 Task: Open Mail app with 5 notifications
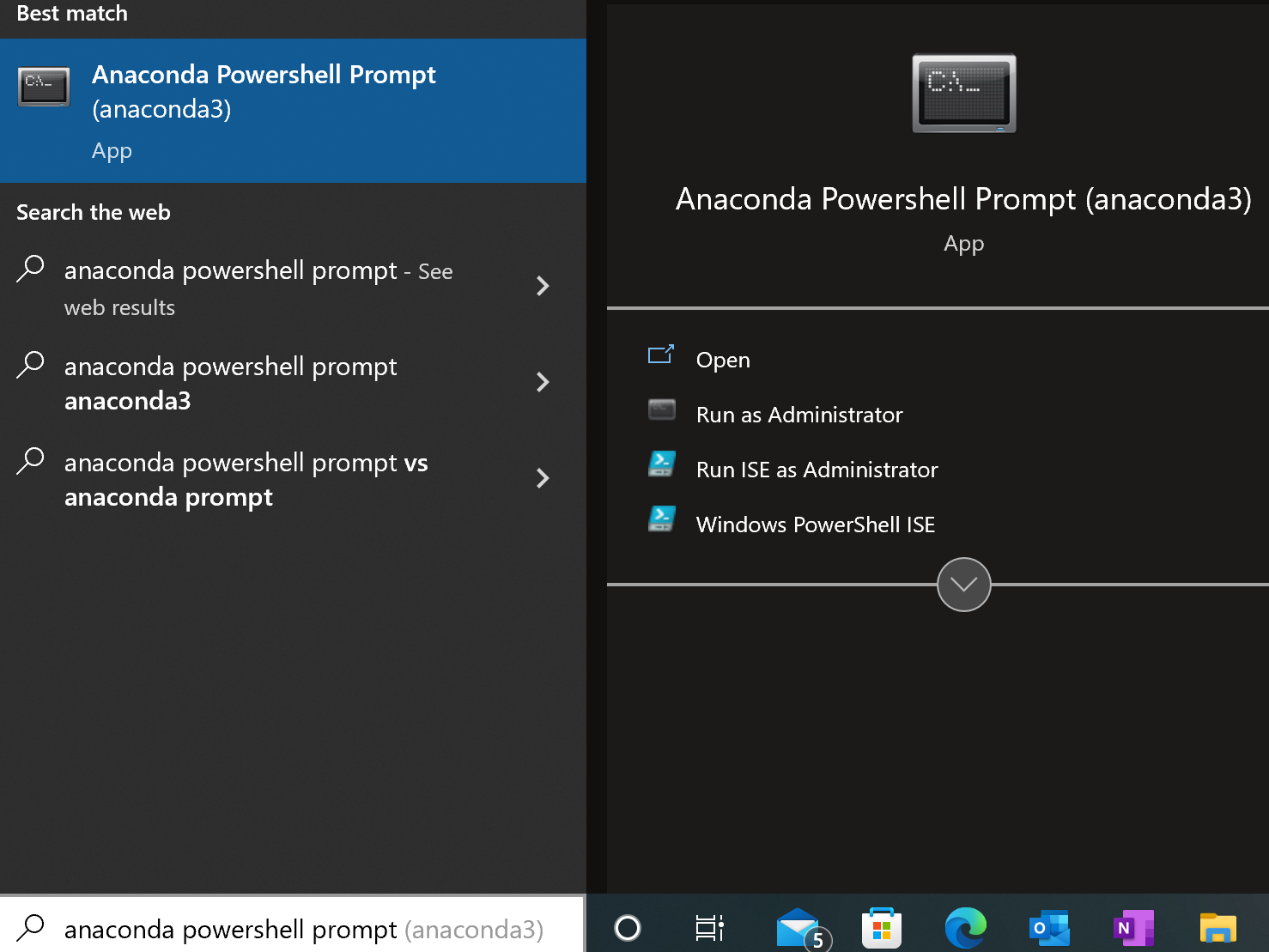pos(802,929)
